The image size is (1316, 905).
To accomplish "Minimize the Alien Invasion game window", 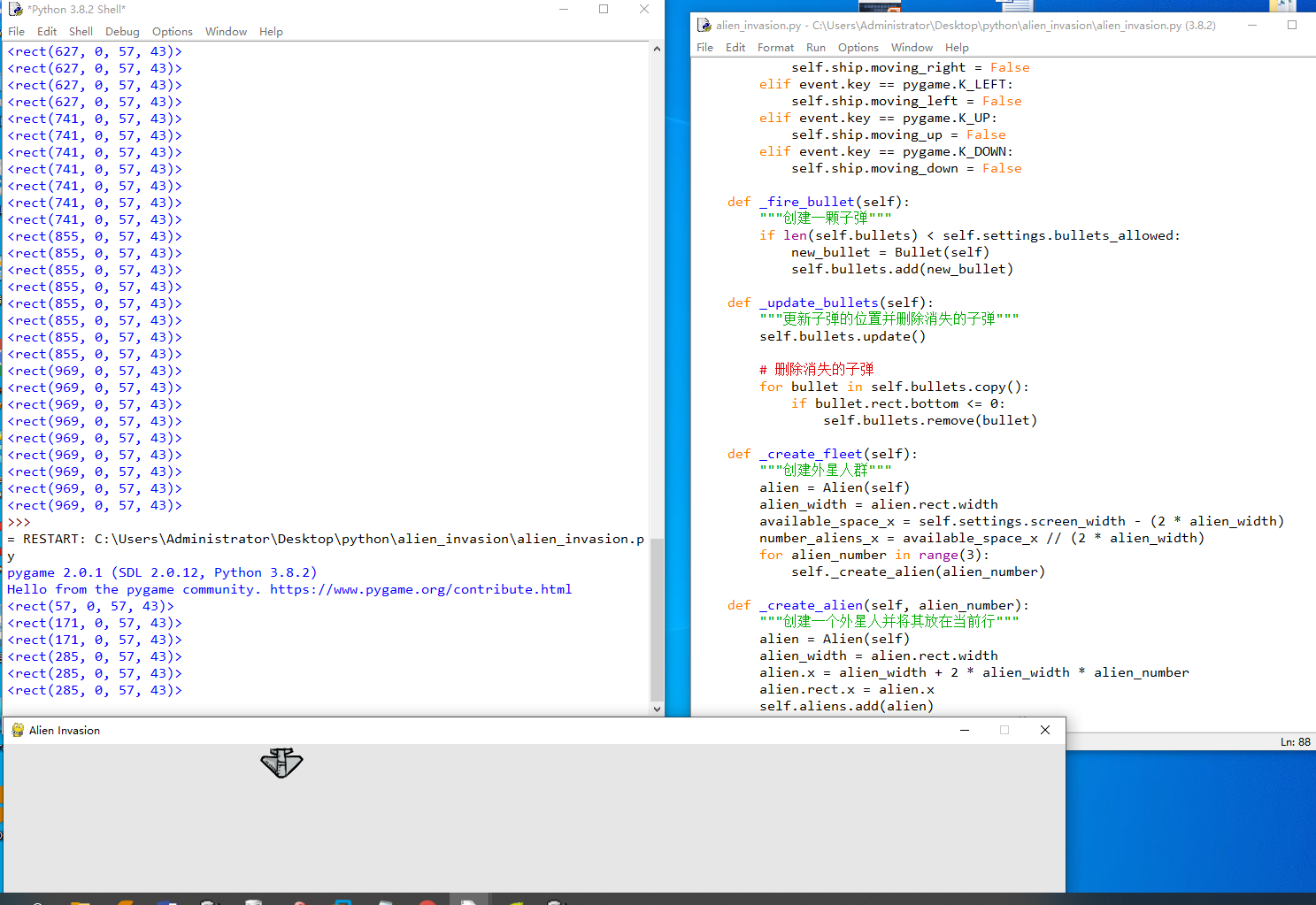I will coord(965,730).
